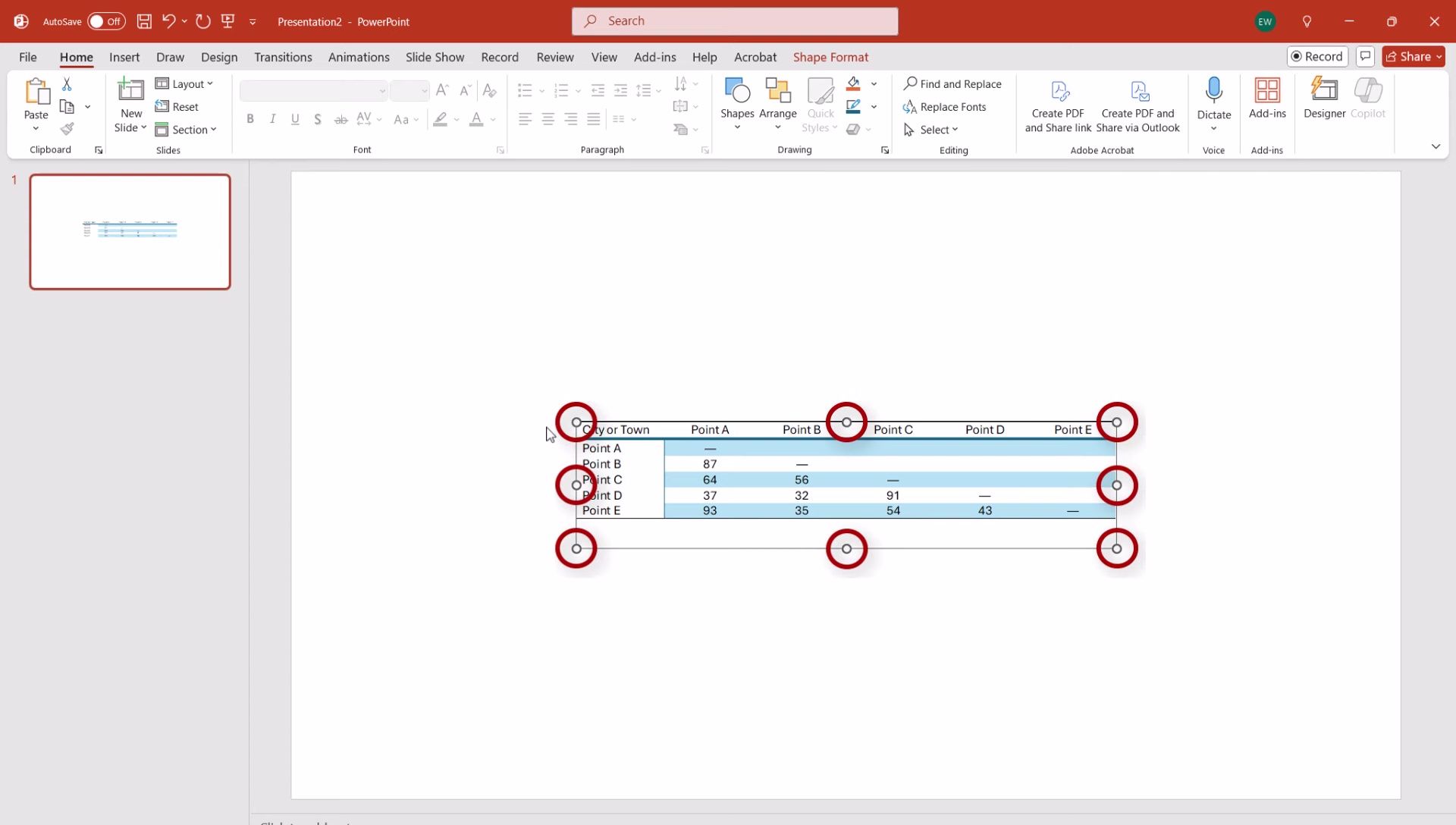Image resolution: width=1456 pixels, height=825 pixels.
Task: Click the Record button top right
Action: 1317,56
